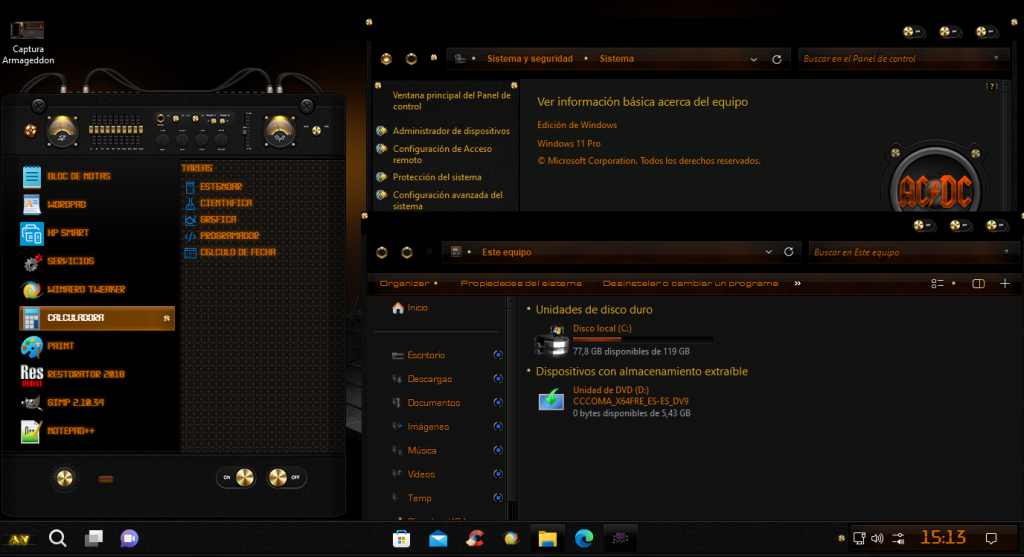
Task: Click the volume icon in system tray
Action: point(877,539)
